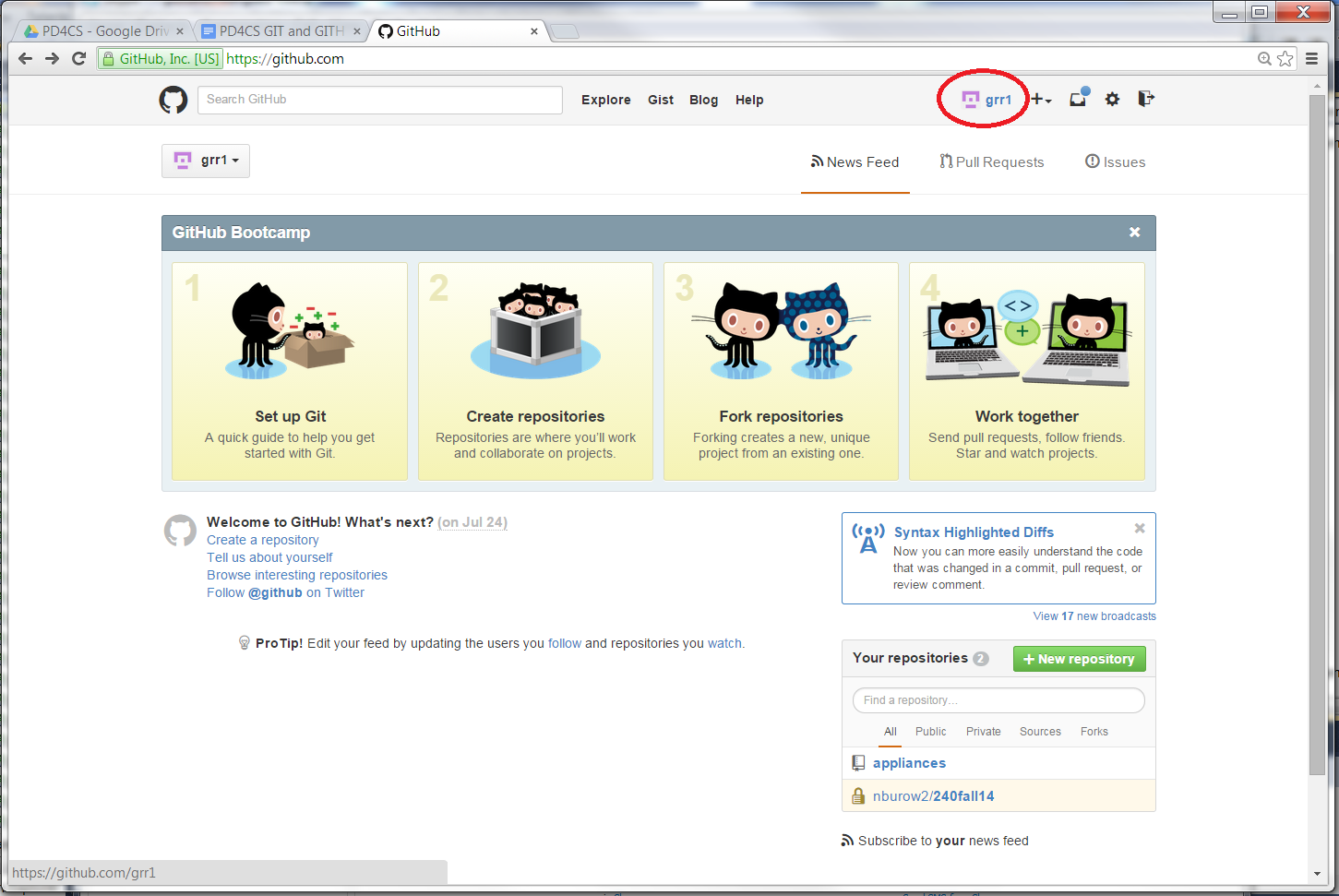Open the nburow2/240fall14 repository
1339x896 pixels.
934,796
